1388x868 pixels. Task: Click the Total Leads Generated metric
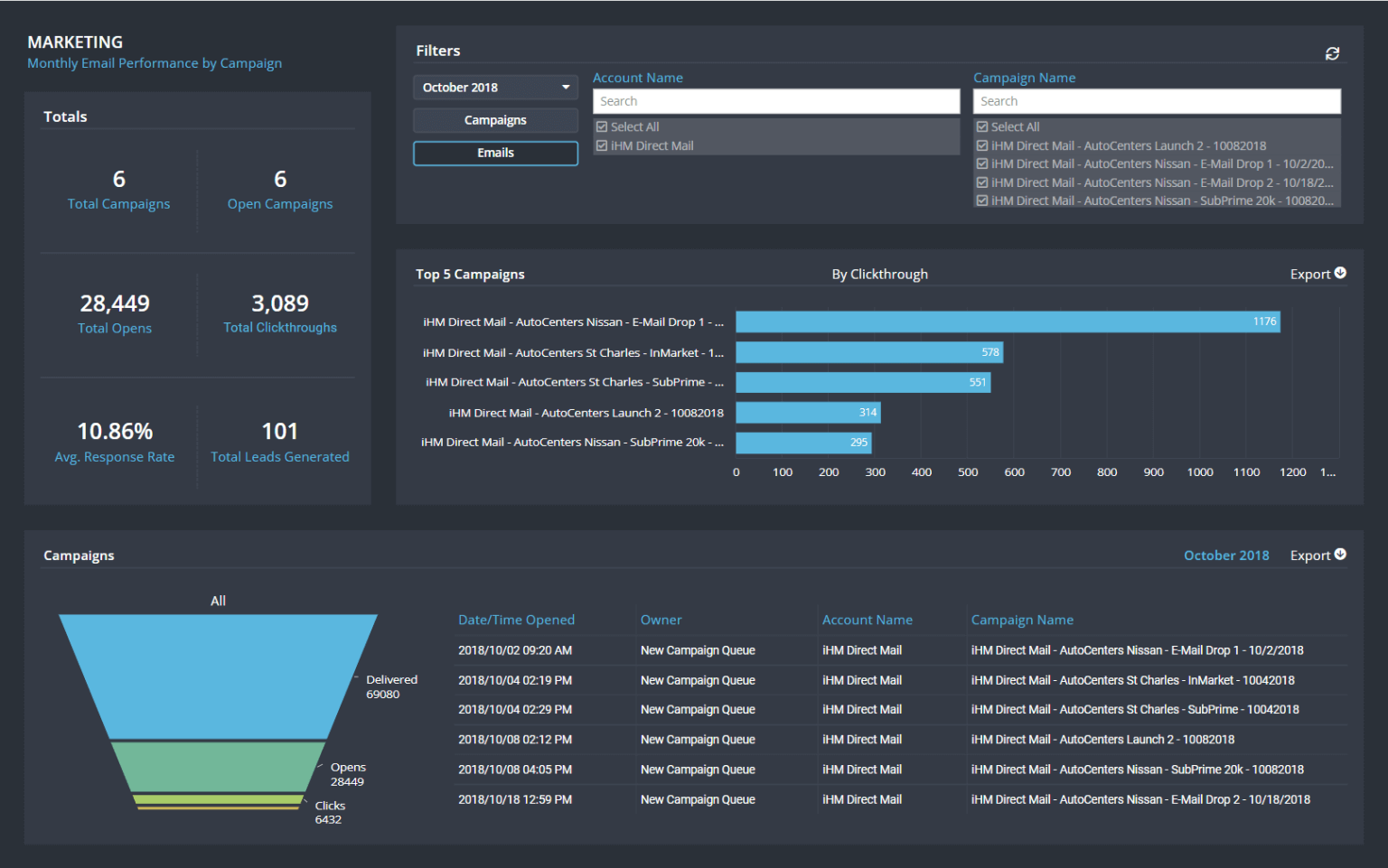coord(280,443)
